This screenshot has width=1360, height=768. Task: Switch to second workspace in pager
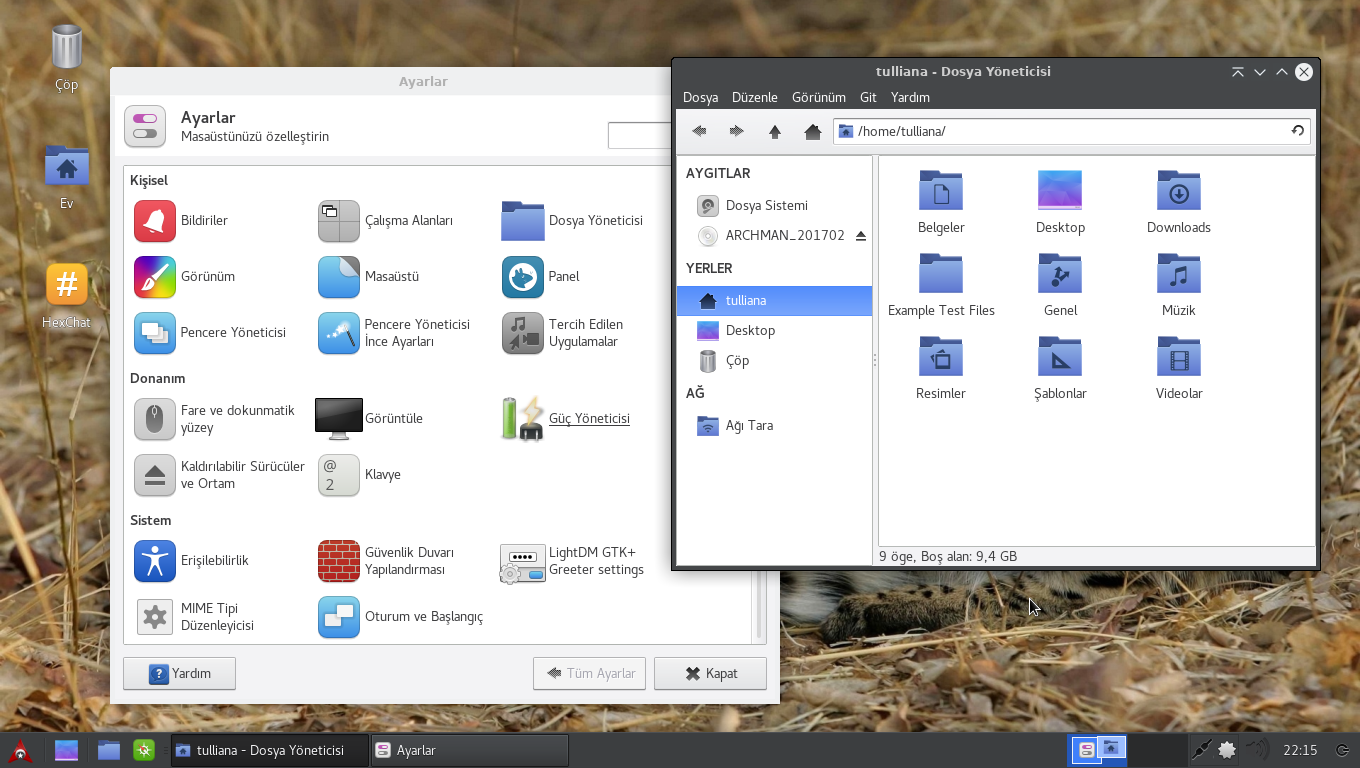click(x=1157, y=750)
